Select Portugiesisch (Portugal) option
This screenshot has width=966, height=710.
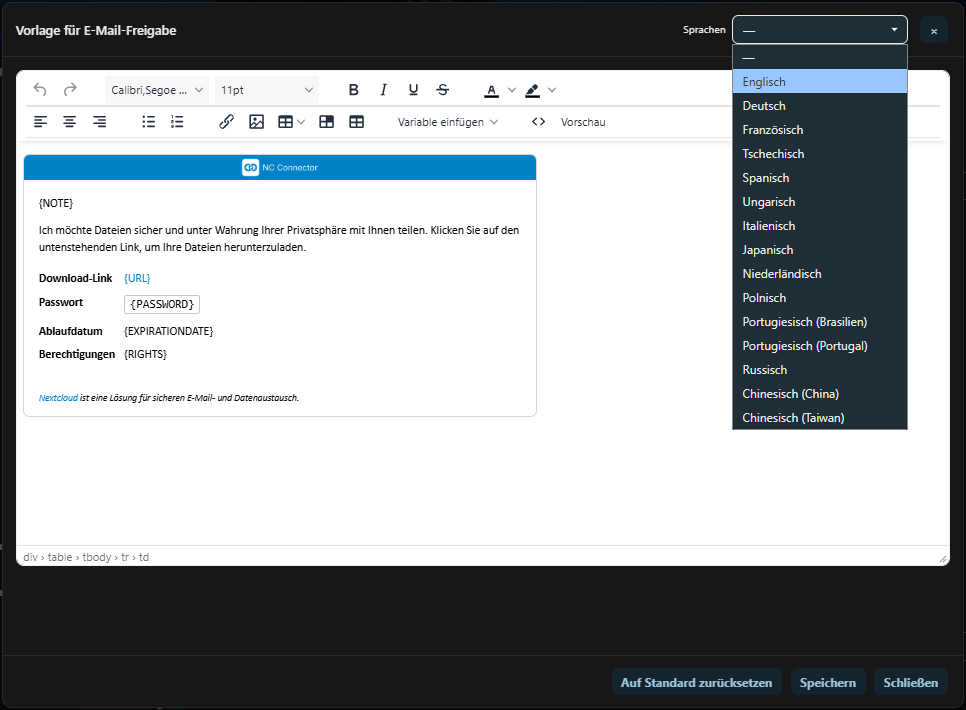pos(819,346)
